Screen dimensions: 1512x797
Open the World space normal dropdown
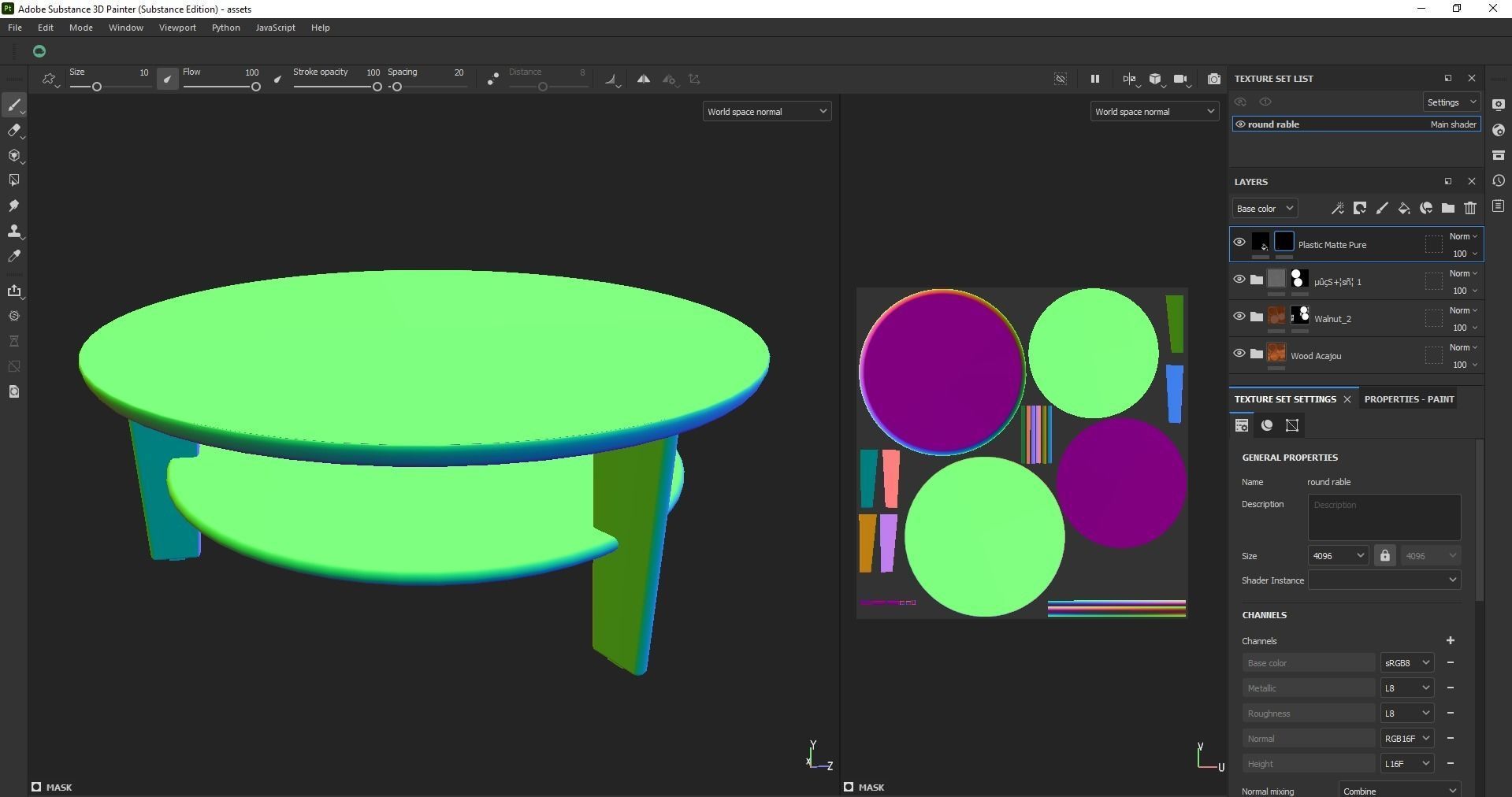766,110
